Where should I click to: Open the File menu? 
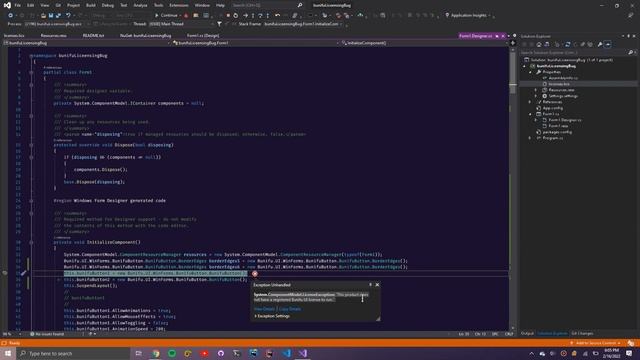click(18, 5)
